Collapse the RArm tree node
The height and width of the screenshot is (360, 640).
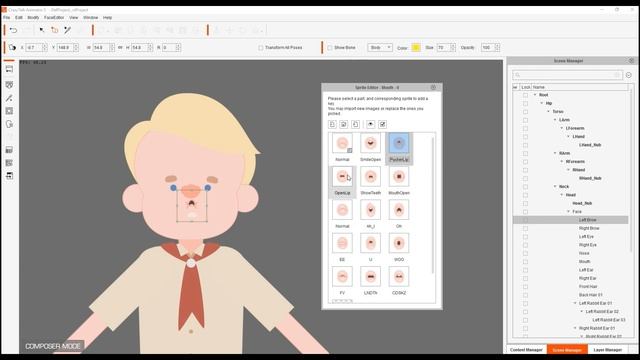tap(555, 153)
